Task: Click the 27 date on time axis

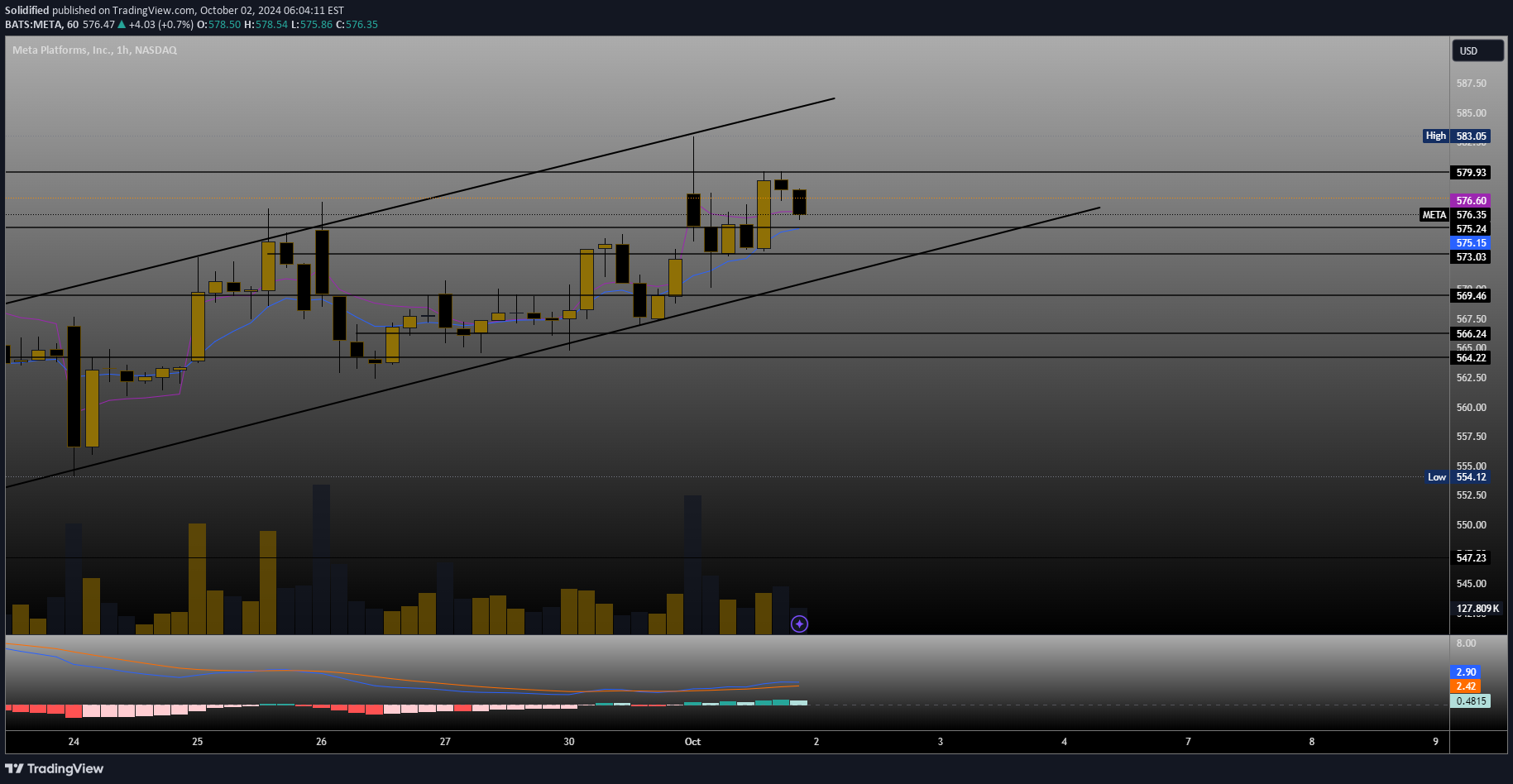Action: (x=445, y=742)
